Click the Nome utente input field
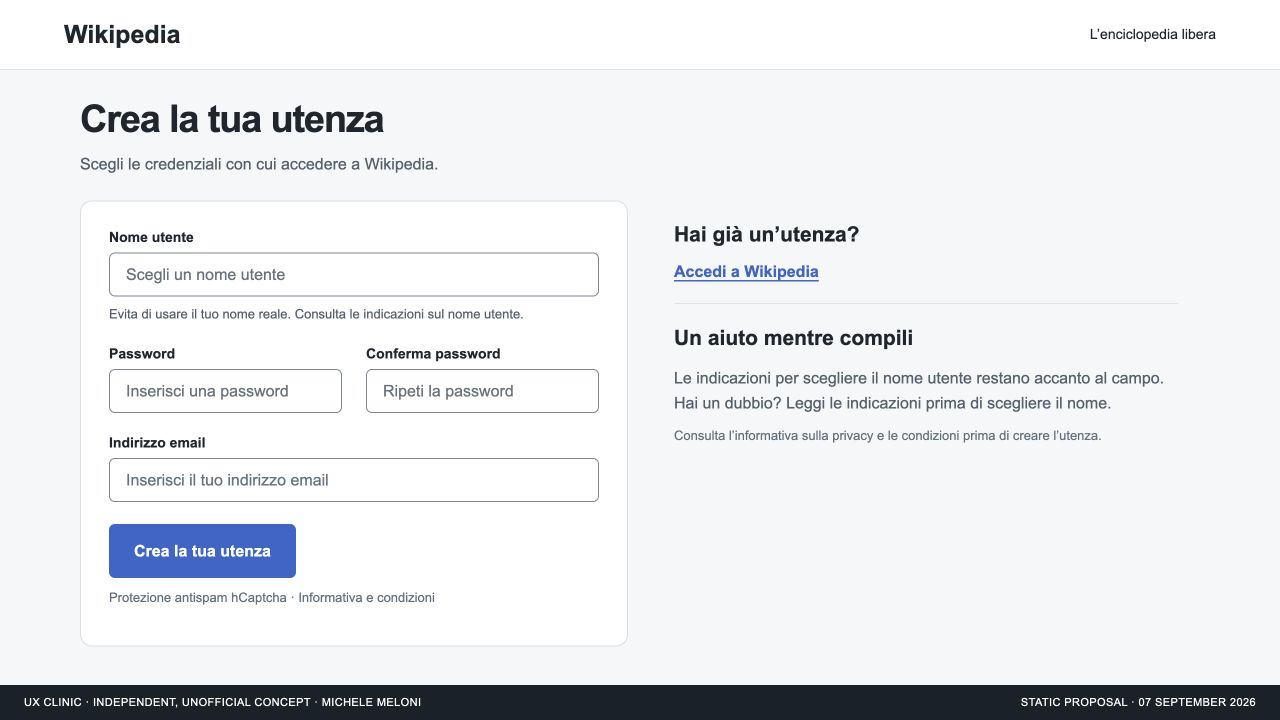Image resolution: width=1280 pixels, height=720 pixels. [354, 274]
